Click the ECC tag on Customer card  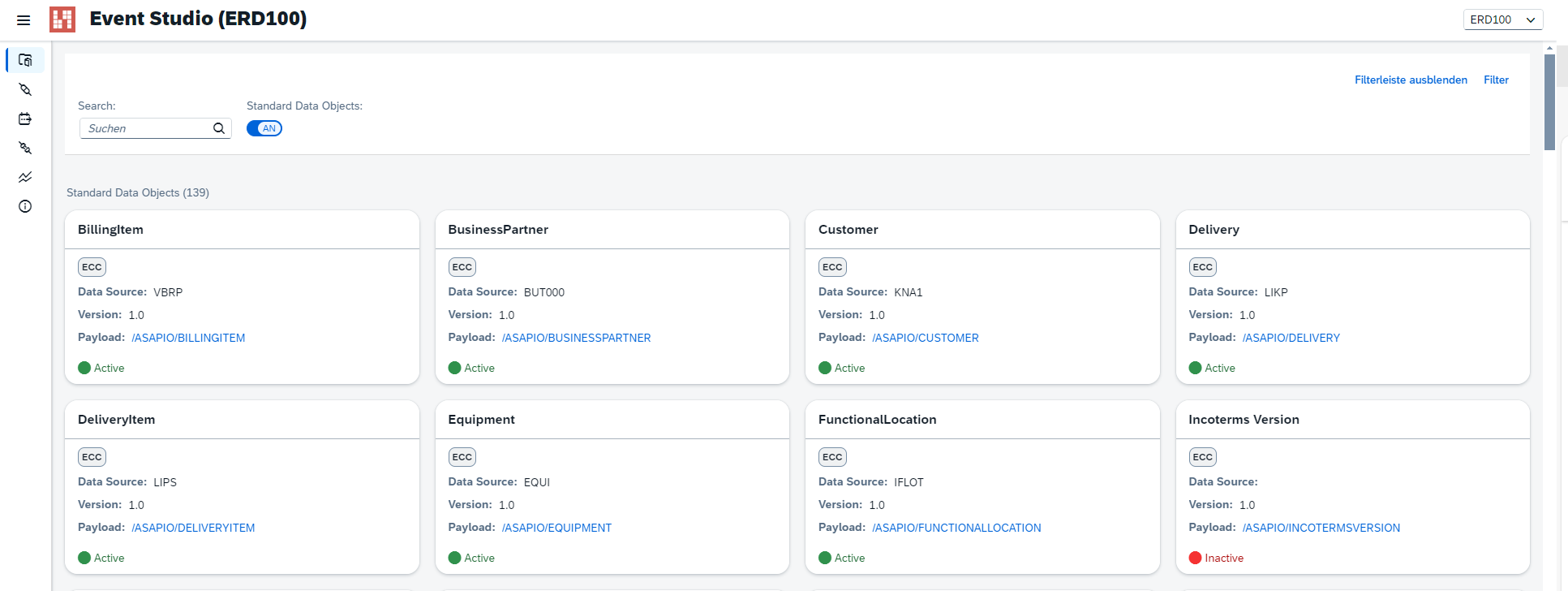click(x=832, y=267)
